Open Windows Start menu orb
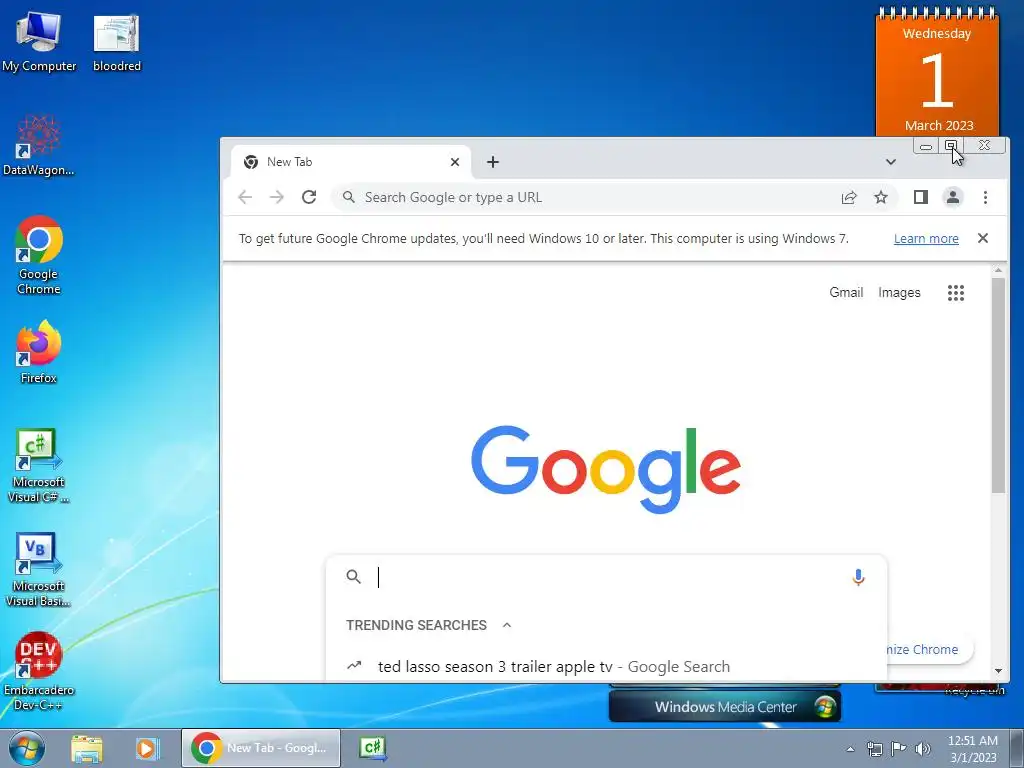The image size is (1024, 768). click(27, 748)
